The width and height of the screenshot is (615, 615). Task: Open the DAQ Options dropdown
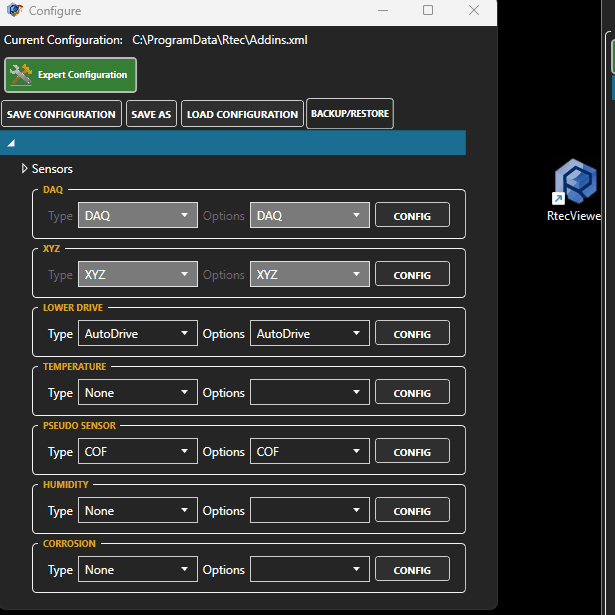pos(309,215)
